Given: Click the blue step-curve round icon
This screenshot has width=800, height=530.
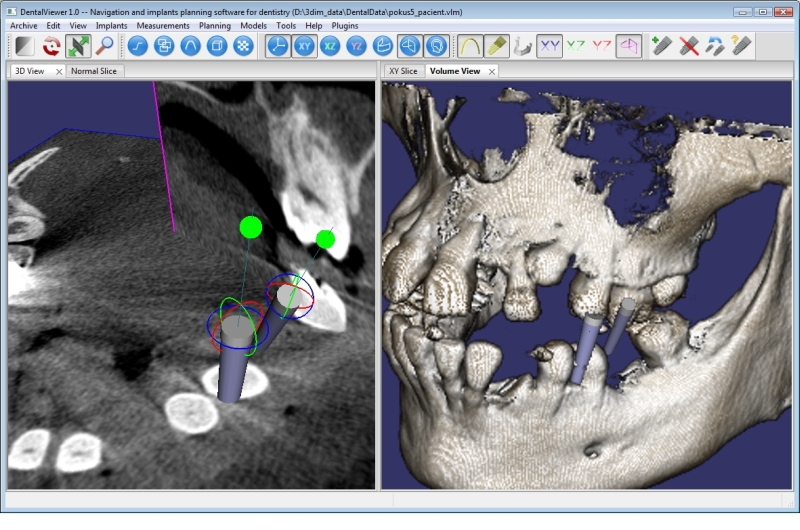Looking at the screenshot, I should click(x=138, y=46).
